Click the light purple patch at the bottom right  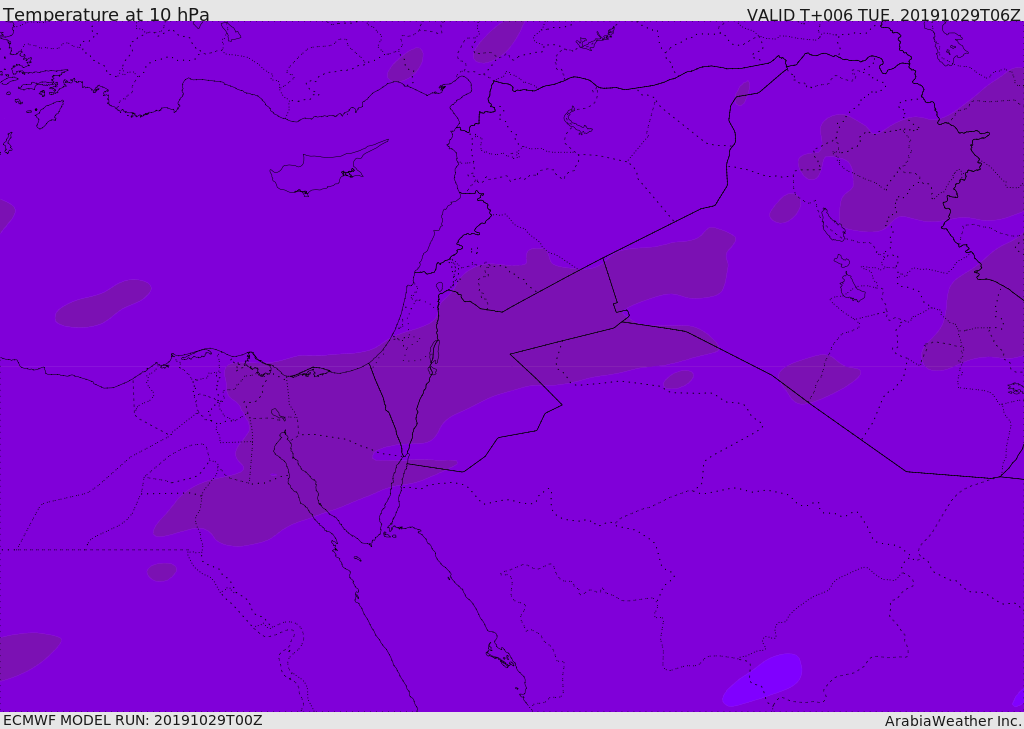point(763,679)
